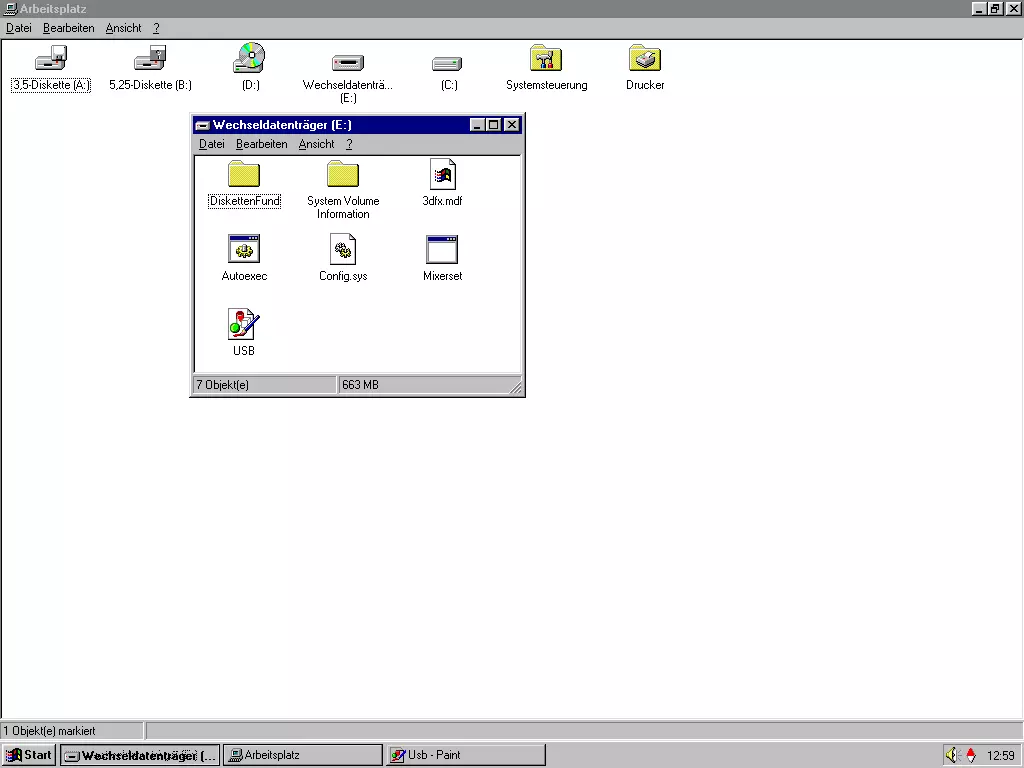Click the 12:59 system clock
The image size is (1024, 768).
click(x=1000, y=756)
